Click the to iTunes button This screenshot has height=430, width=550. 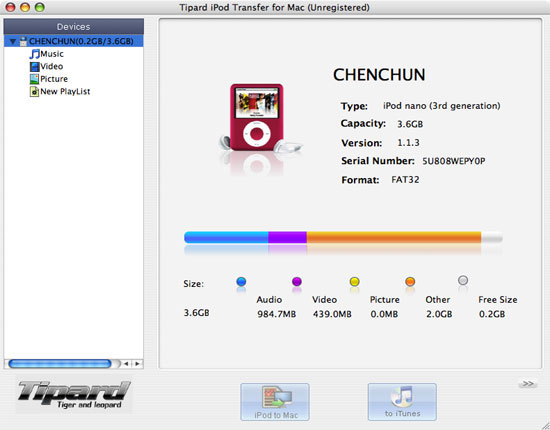[x=402, y=402]
